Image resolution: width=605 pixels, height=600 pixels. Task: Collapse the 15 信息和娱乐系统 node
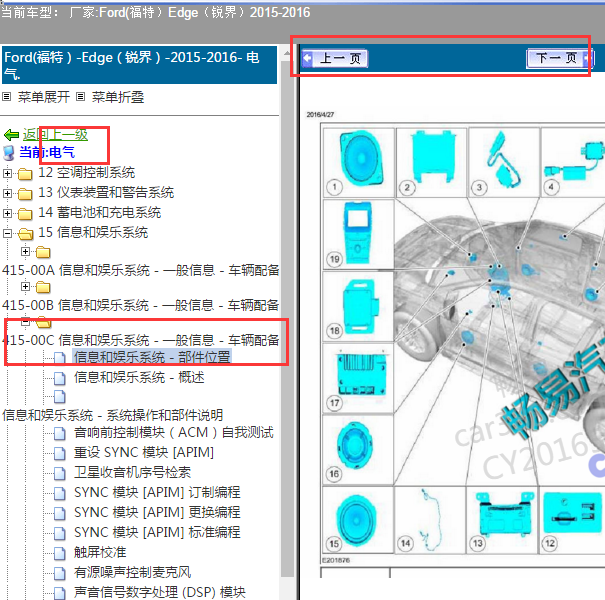pyautogui.click(x=7, y=233)
